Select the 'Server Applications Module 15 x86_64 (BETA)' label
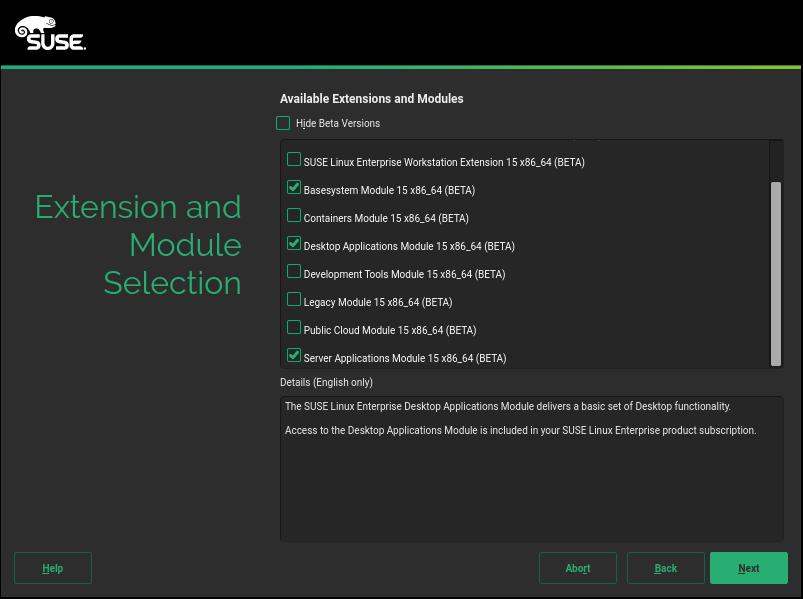The height and width of the screenshot is (599, 803). [x=405, y=358]
